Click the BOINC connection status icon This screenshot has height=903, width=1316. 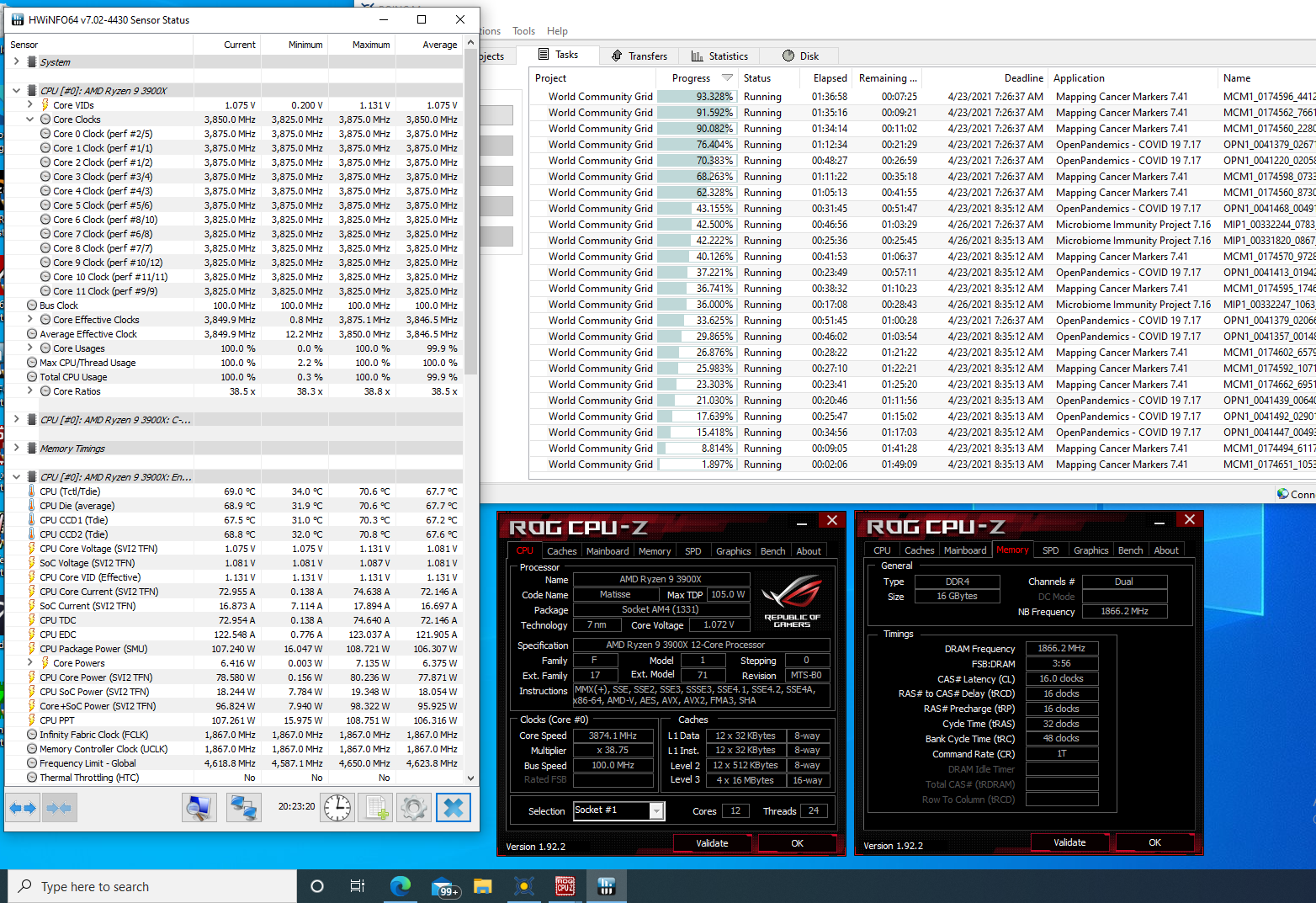[x=1282, y=494]
